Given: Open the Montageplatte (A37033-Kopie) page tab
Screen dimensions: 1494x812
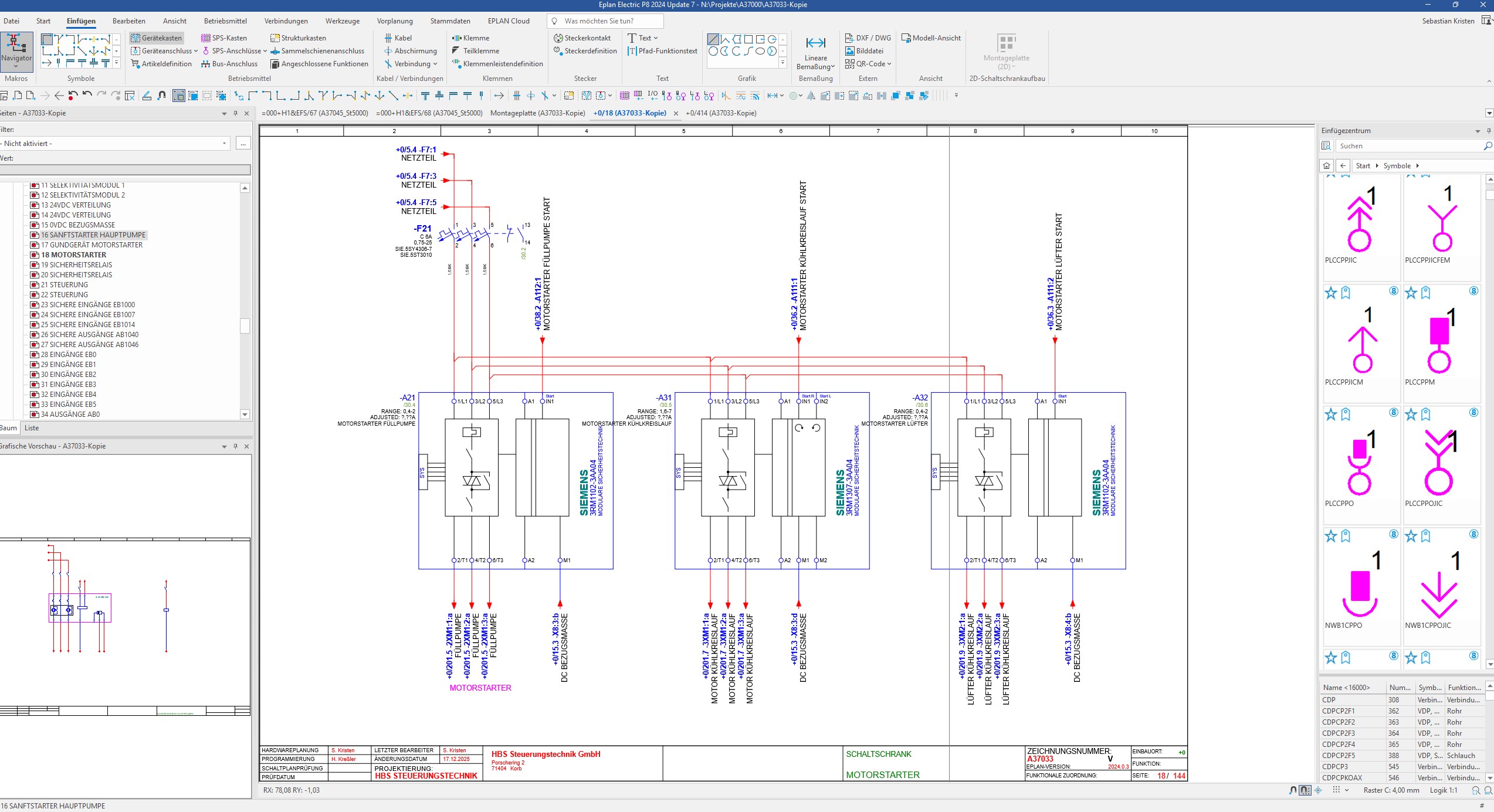Looking at the screenshot, I should pyautogui.click(x=537, y=113).
